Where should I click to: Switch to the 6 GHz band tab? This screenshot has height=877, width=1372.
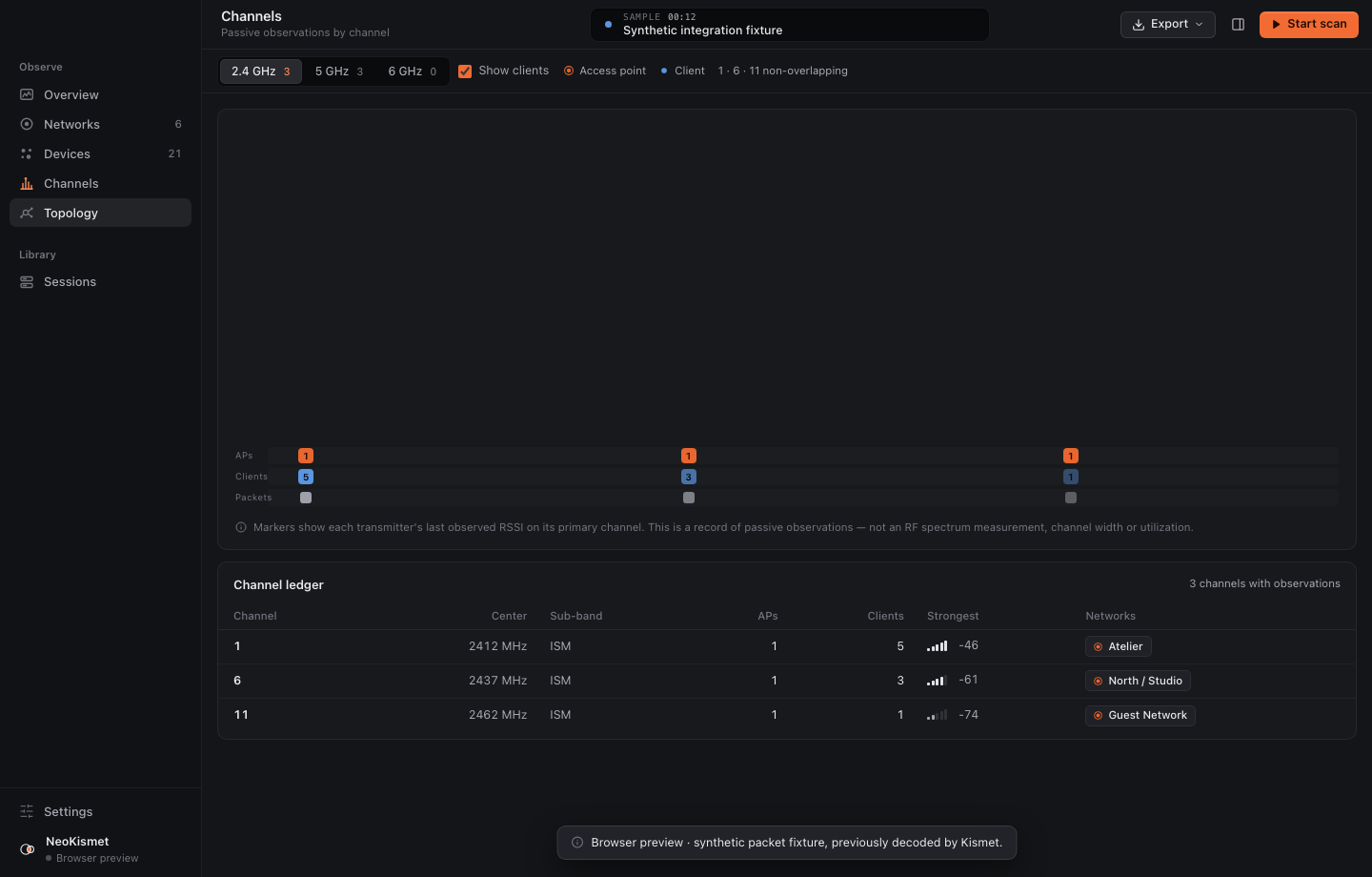tap(412, 71)
